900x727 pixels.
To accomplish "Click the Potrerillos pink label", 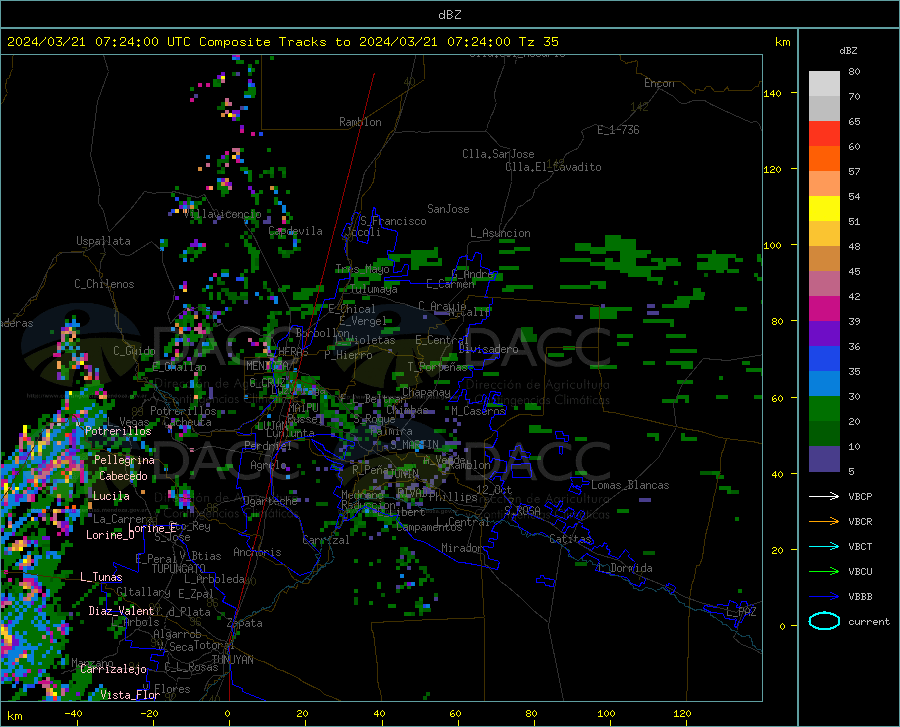I will (x=118, y=431).
